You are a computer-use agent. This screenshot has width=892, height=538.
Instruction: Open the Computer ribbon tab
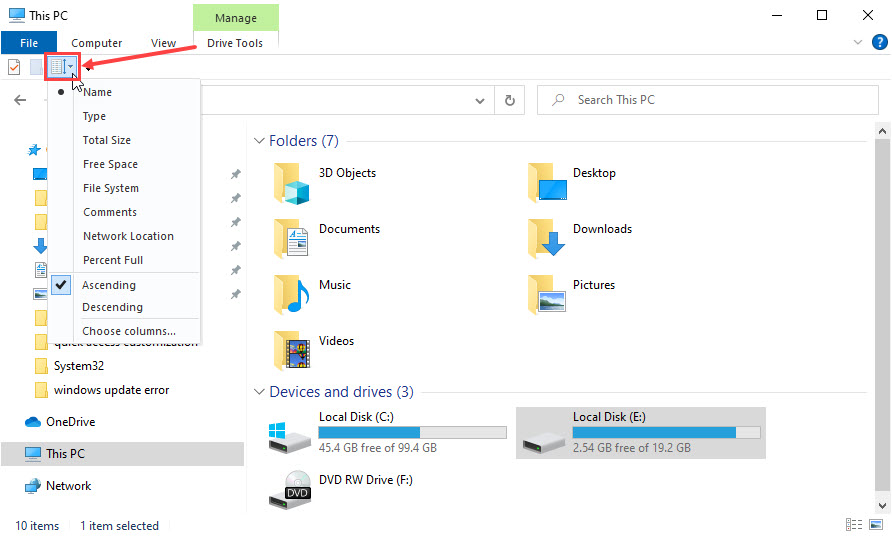(96, 43)
